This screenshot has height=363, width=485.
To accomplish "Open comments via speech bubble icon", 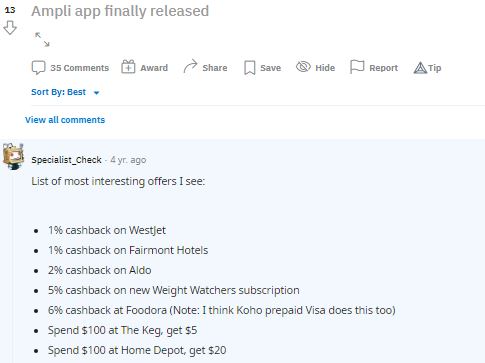I will 38,68.
